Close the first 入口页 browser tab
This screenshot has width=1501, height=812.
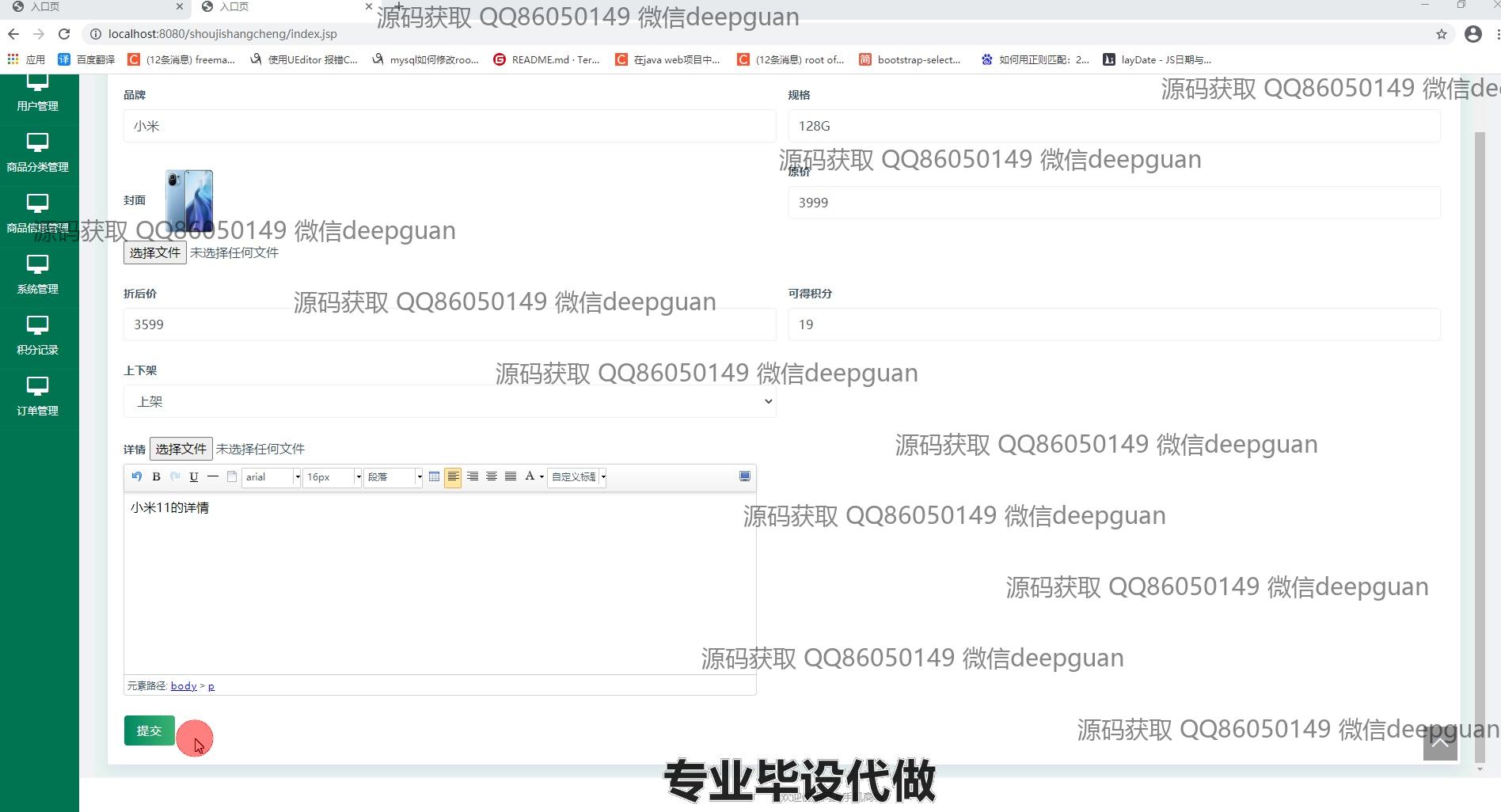point(180,6)
